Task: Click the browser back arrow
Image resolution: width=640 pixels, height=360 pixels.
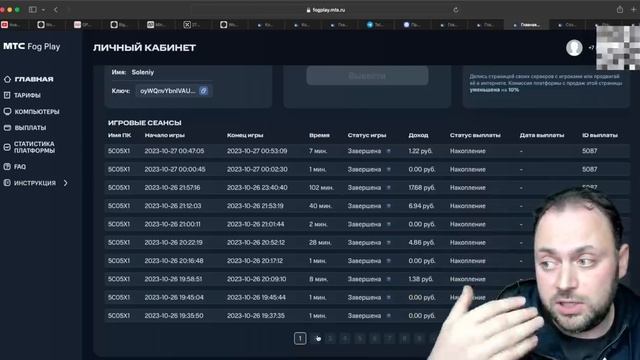Action: coord(56,9)
